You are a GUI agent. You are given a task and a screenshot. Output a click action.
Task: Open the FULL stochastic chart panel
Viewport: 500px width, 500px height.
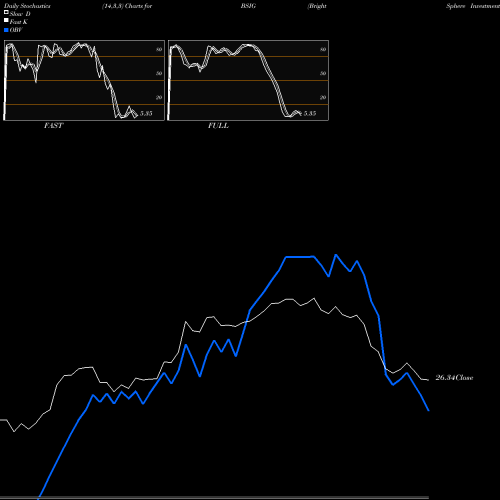(x=248, y=80)
